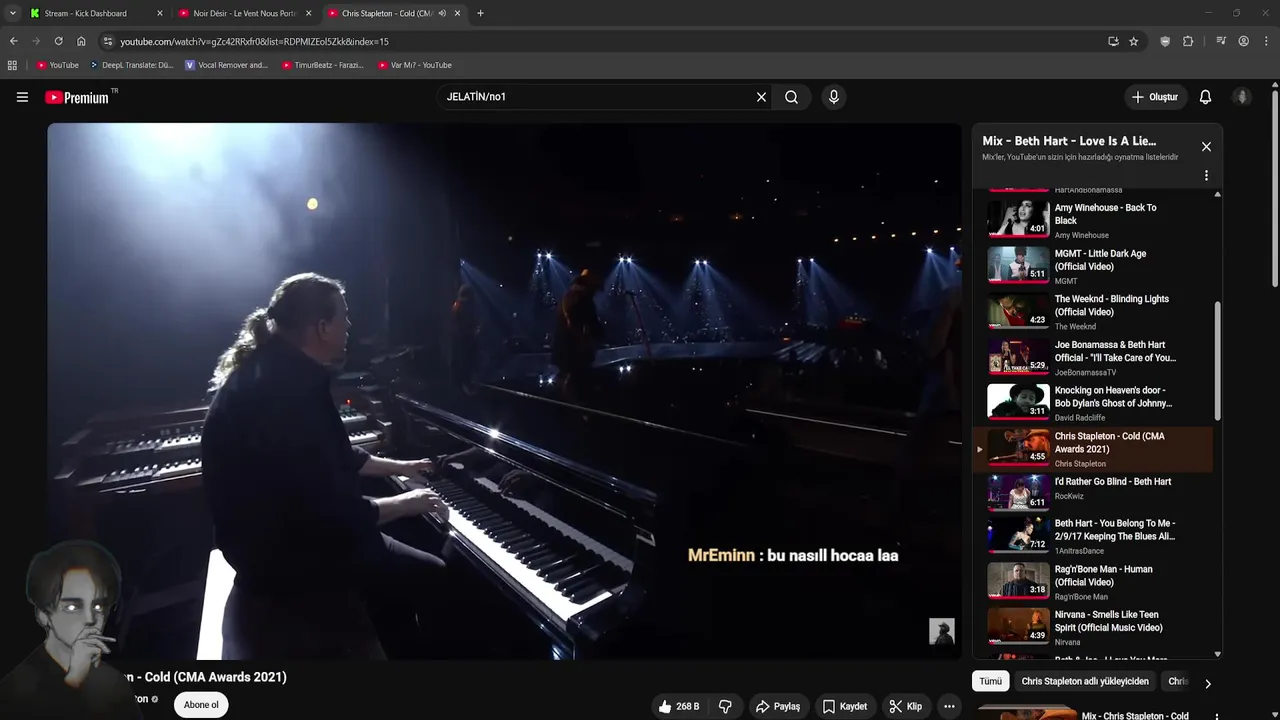Open menu for Mix - Chris Stapleton suggestion
Viewport: 1280px width, 720px height.
[1217, 716]
